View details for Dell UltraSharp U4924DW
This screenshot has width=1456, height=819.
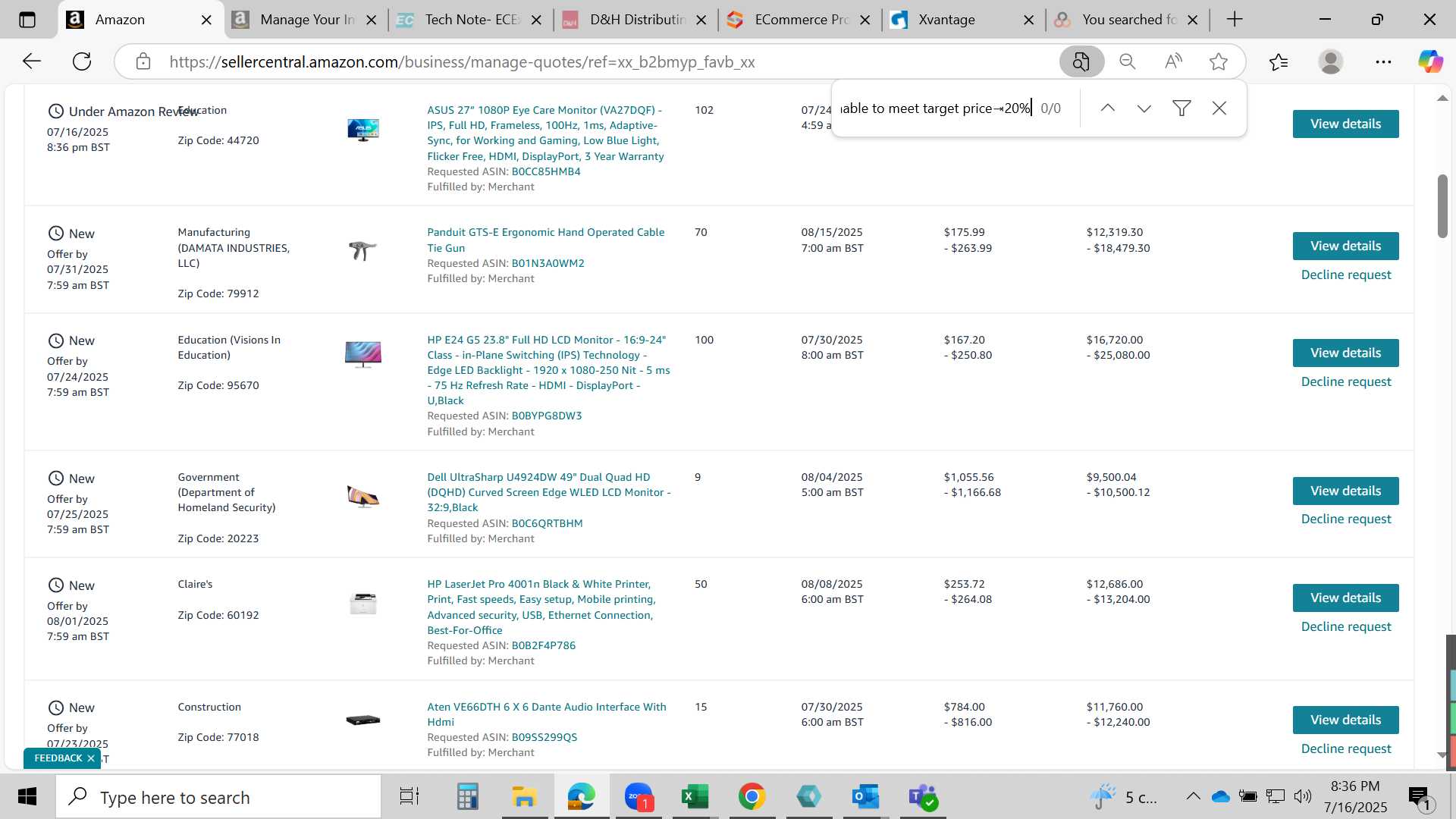pos(1345,491)
